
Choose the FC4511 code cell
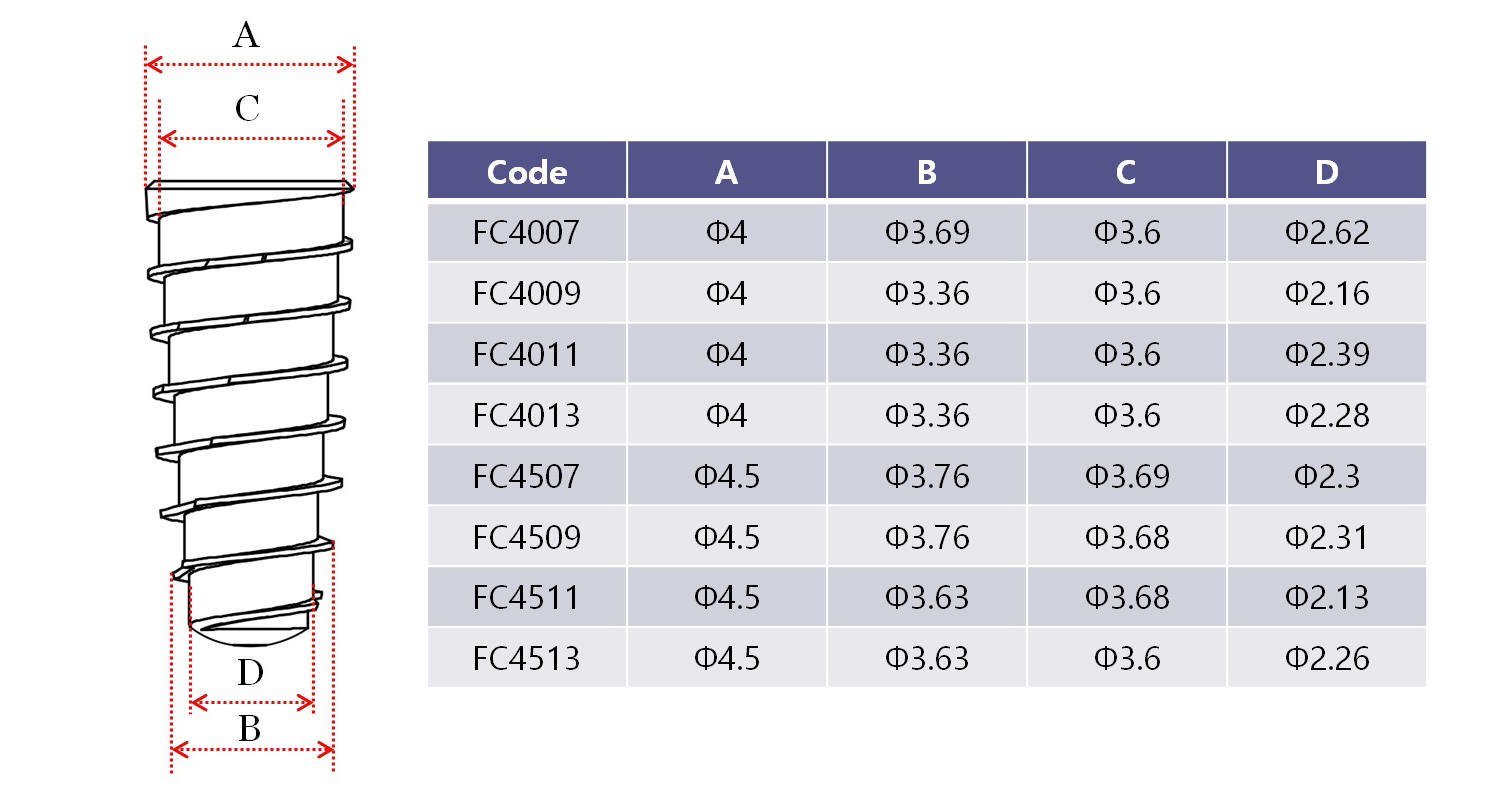[x=527, y=598]
